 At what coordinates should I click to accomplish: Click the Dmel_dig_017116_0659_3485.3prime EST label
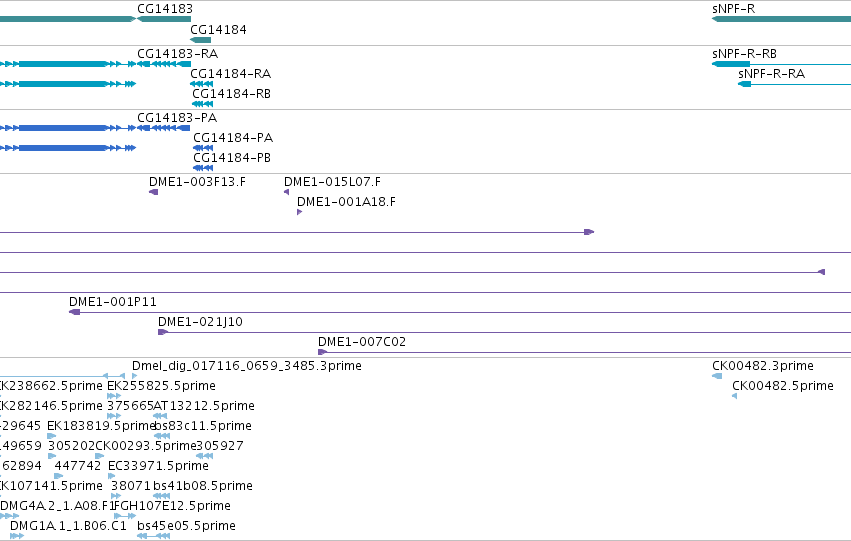click(247, 366)
